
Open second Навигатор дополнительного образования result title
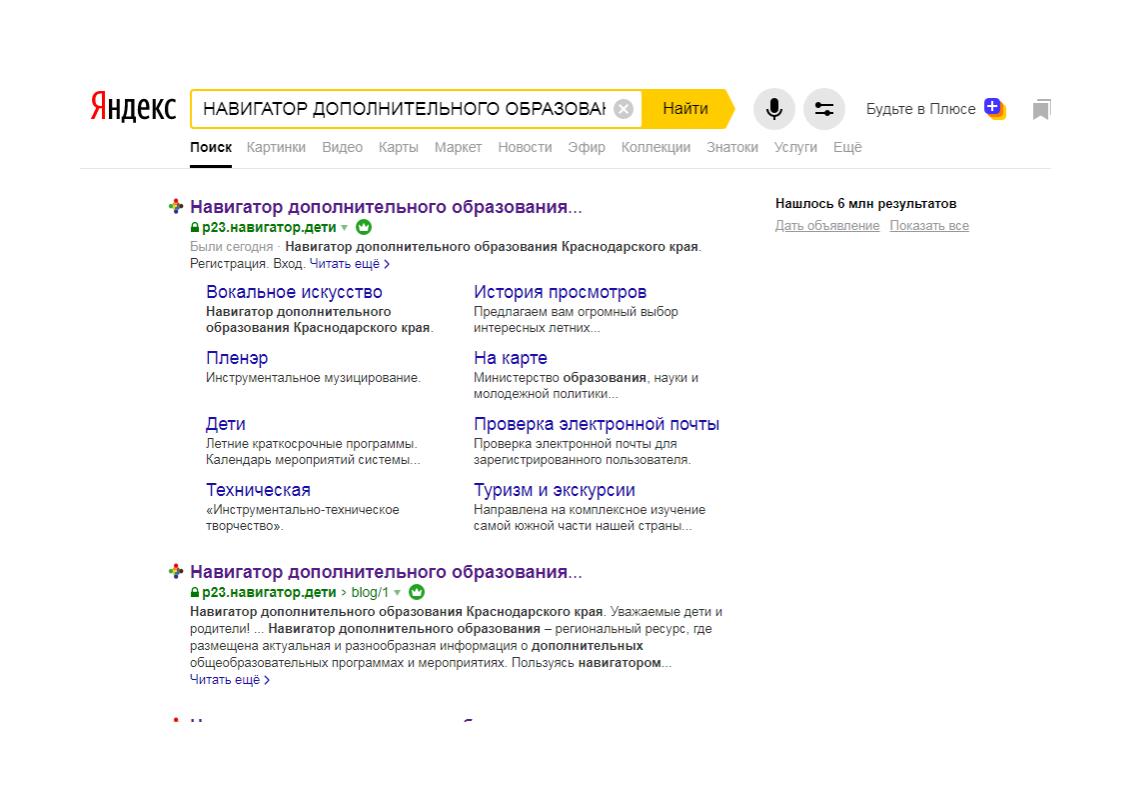click(386, 572)
